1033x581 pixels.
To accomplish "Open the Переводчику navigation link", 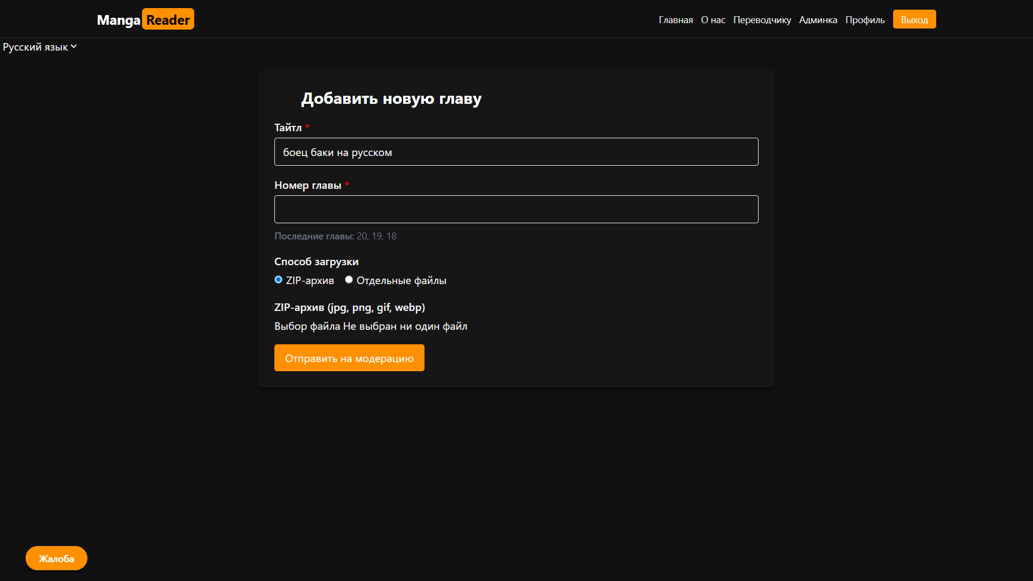I will pyautogui.click(x=762, y=20).
